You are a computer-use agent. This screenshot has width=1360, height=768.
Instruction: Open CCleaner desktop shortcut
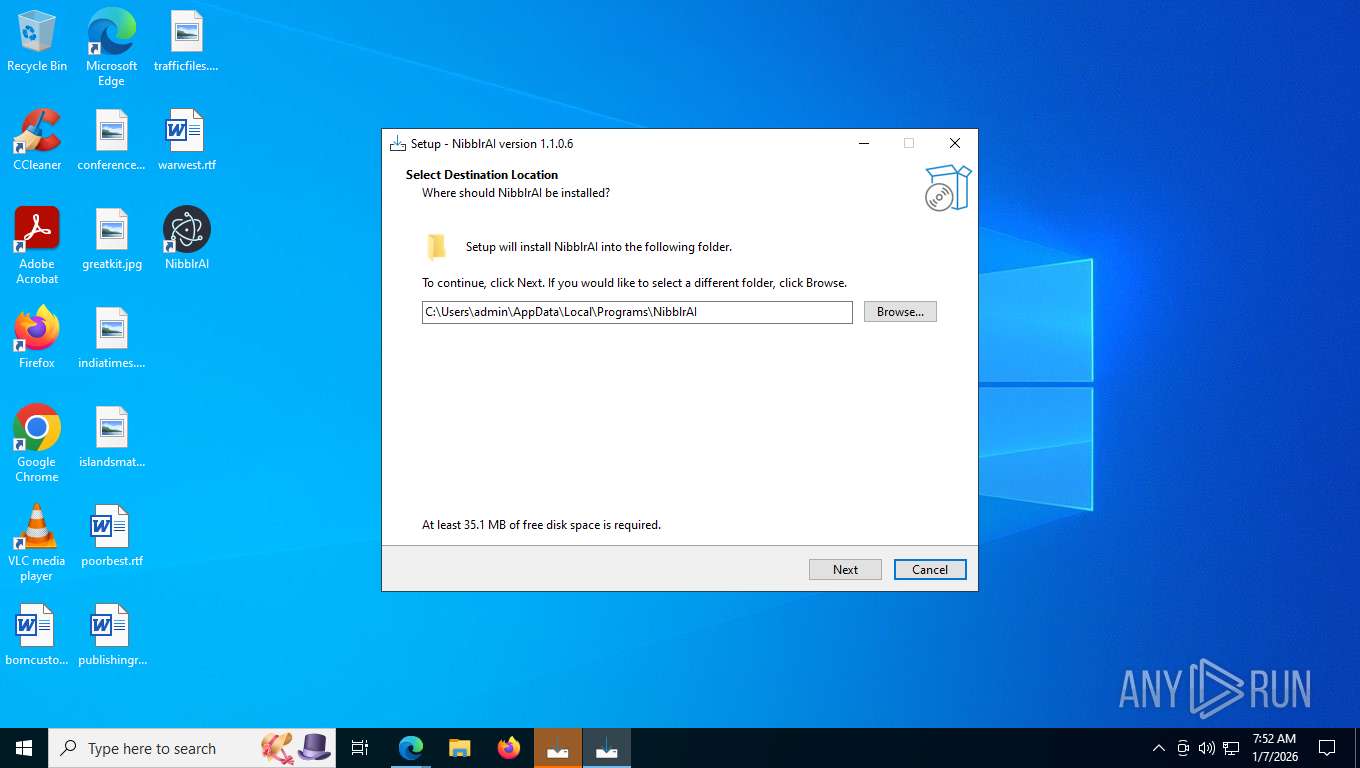(x=37, y=140)
